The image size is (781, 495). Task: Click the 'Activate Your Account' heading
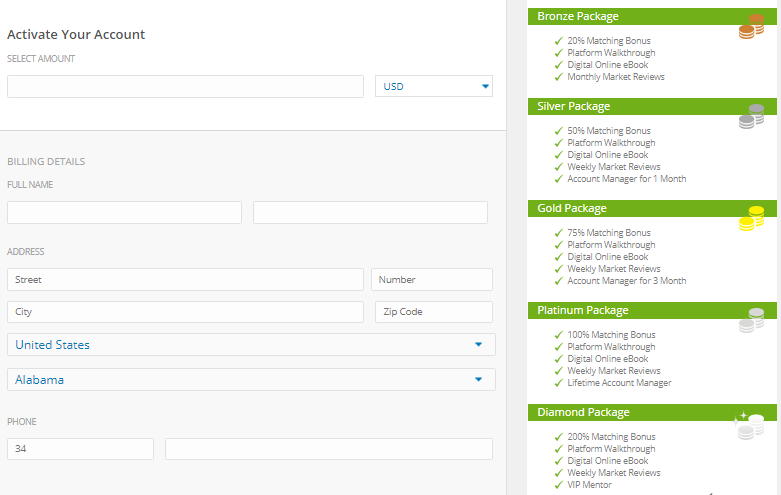tap(76, 34)
